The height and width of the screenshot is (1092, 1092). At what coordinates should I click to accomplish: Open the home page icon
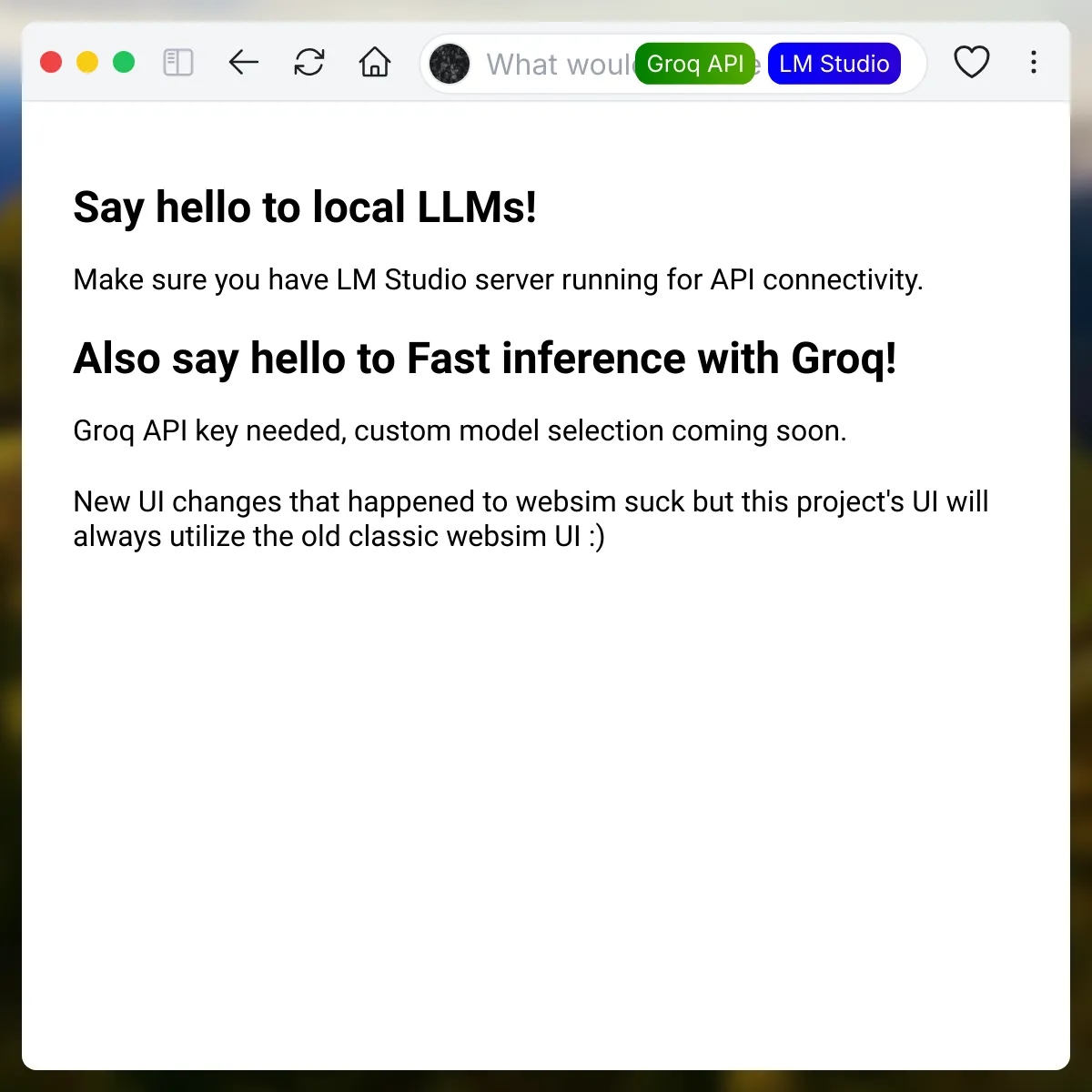375,63
